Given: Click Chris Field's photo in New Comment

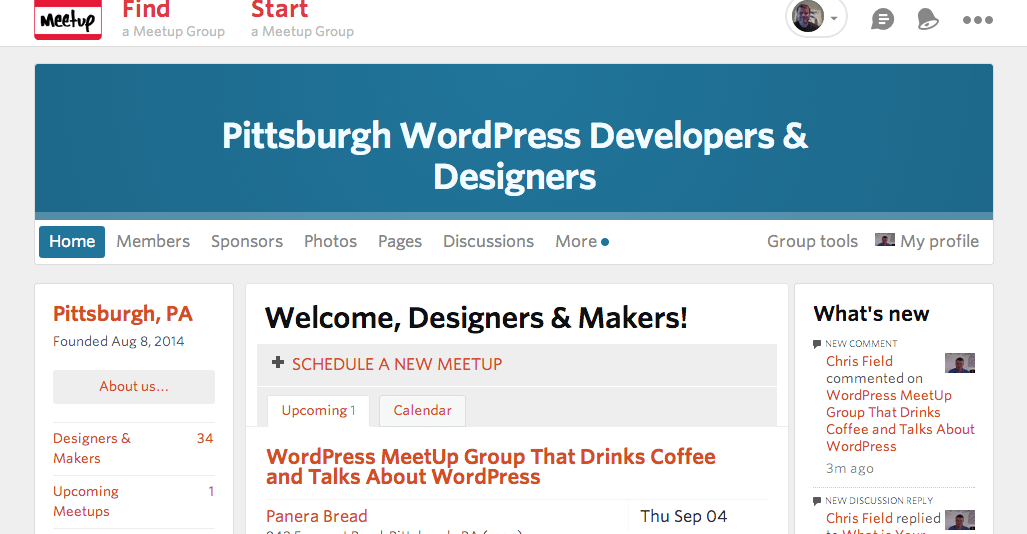Looking at the screenshot, I should tap(960, 363).
